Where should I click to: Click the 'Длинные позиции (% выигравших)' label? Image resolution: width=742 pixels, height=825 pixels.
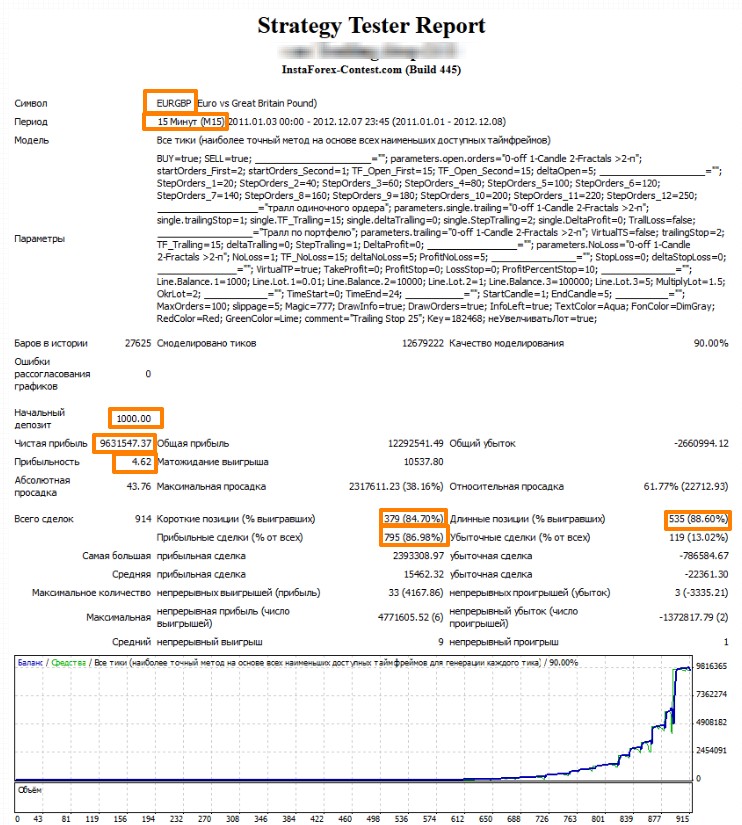point(527,519)
